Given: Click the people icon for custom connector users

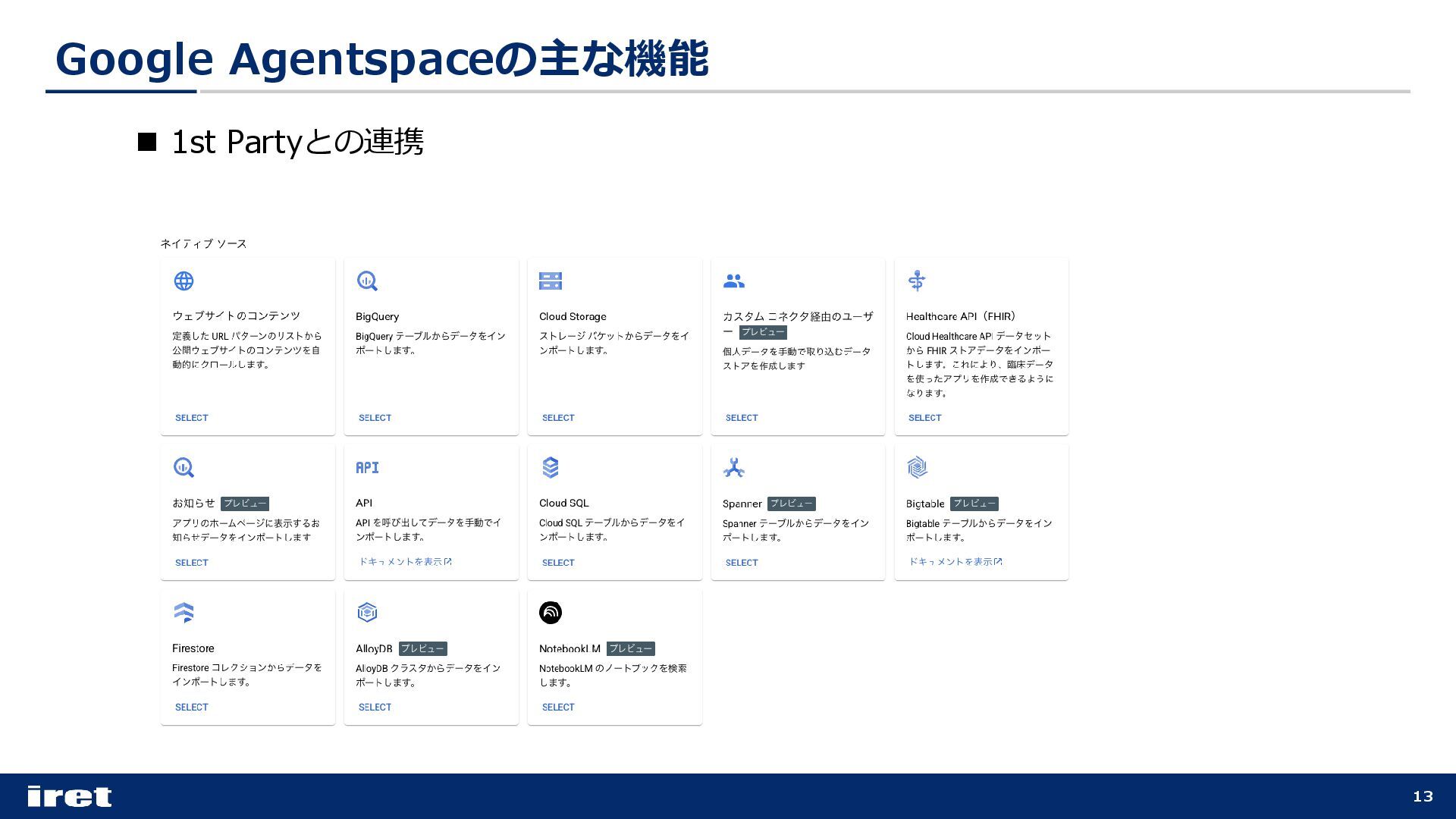Looking at the screenshot, I should coord(733,281).
